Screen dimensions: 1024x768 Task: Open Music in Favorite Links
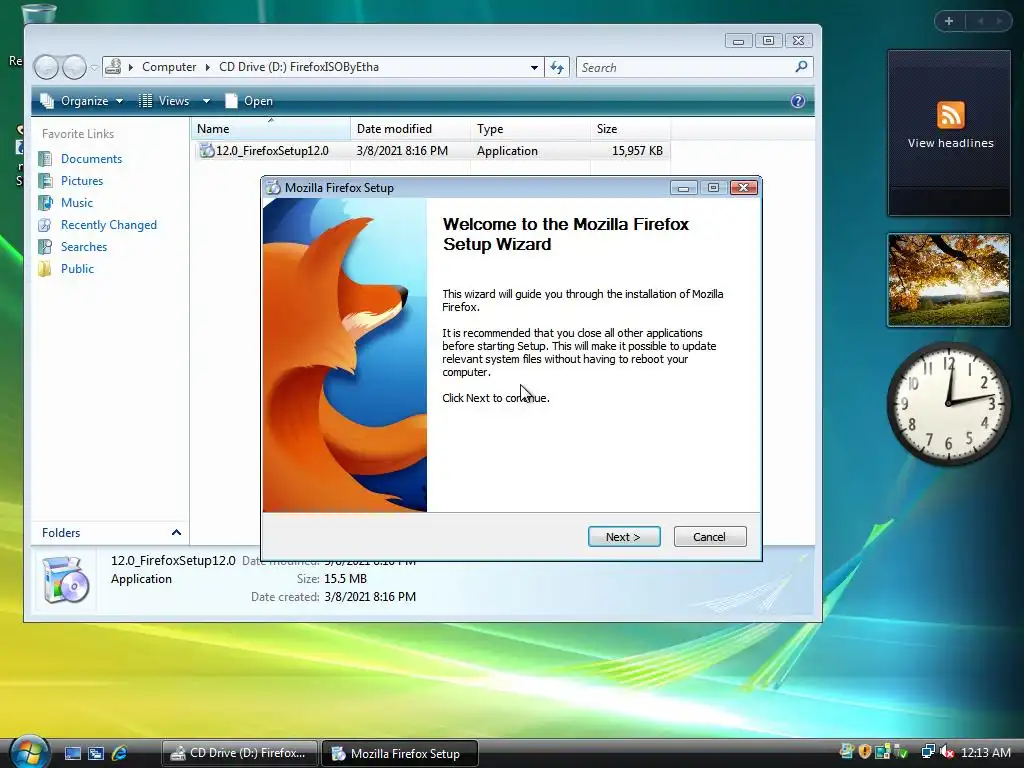[76, 203]
